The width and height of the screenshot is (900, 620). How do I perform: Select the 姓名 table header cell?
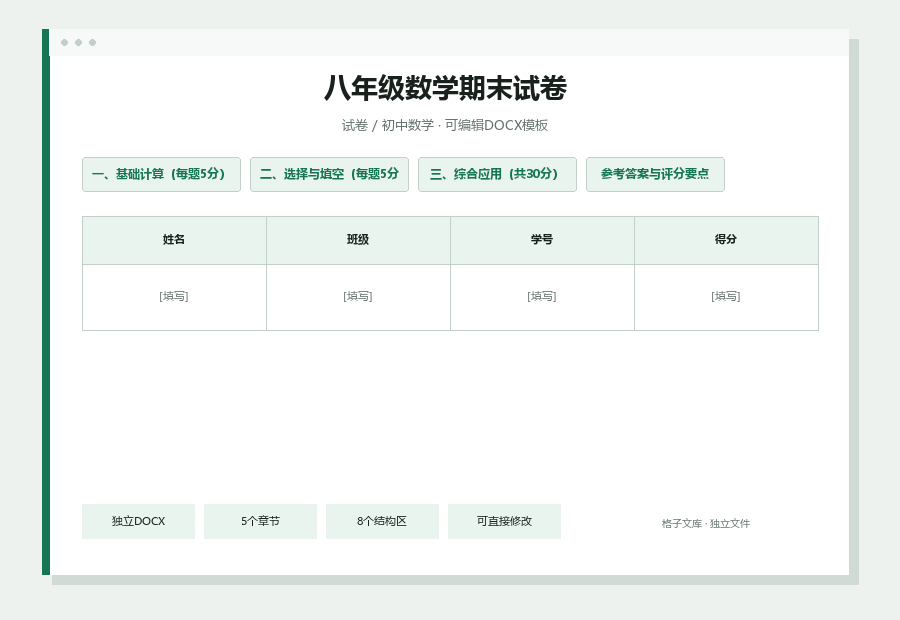click(x=174, y=240)
